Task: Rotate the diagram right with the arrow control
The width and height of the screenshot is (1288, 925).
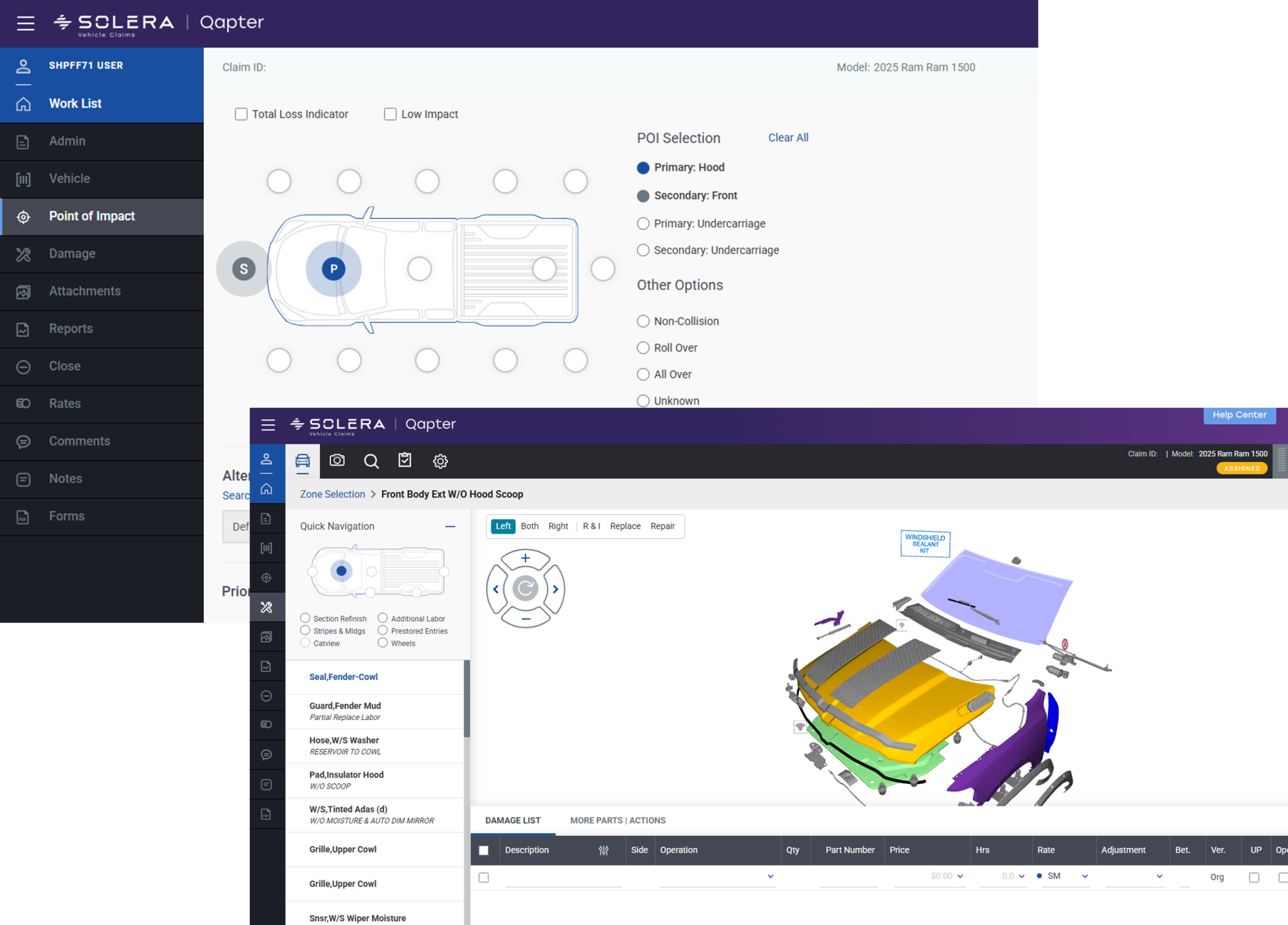Action: [x=555, y=589]
